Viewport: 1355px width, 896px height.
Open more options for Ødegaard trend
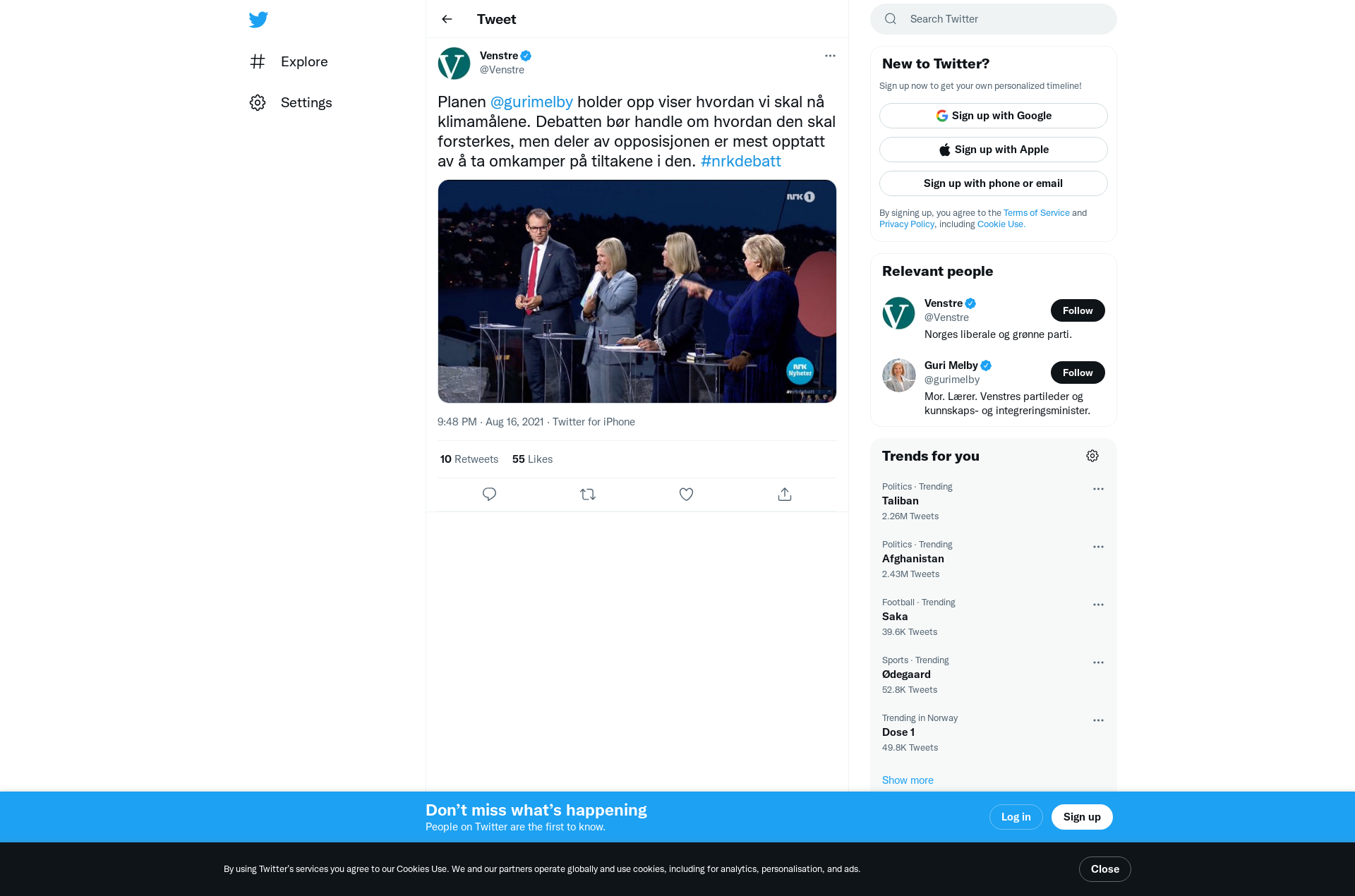pos(1098,662)
